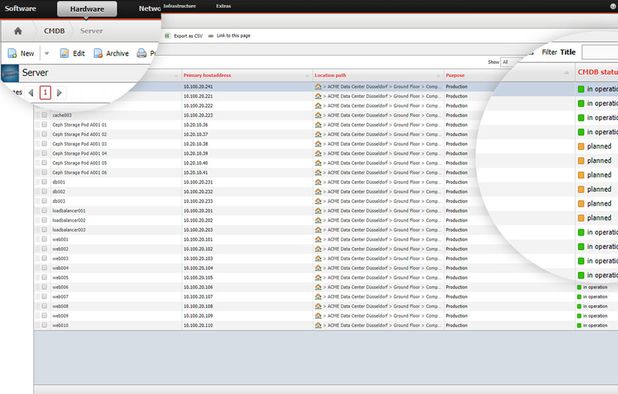Image resolution: width=618 pixels, height=394 pixels.
Task: Open the Network menu
Action: pyautogui.click(x=149, y=8)
